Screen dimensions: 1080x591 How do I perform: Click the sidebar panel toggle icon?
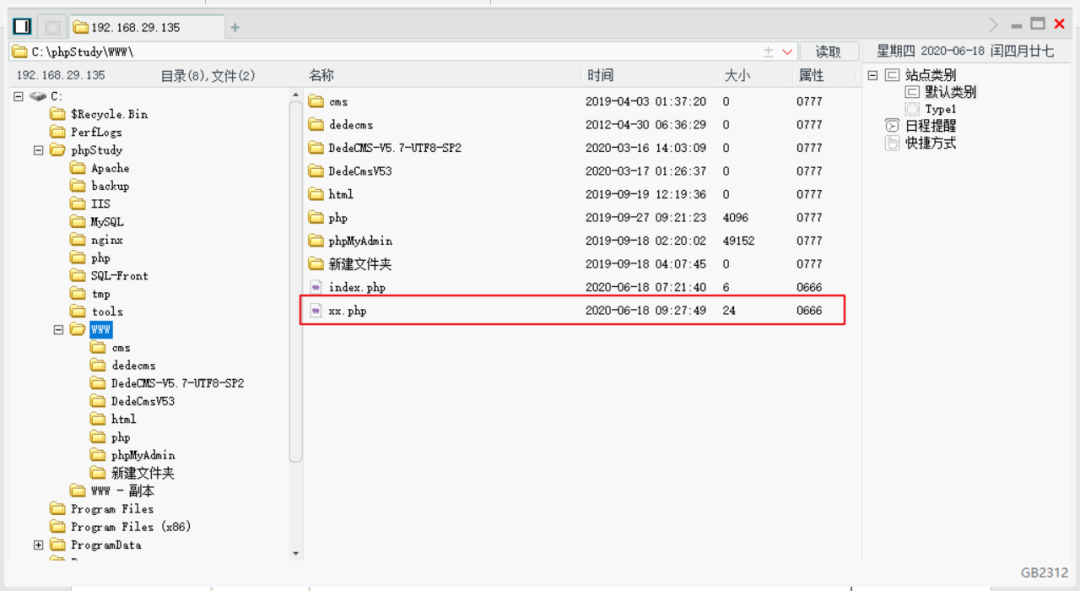coord(22,27)
